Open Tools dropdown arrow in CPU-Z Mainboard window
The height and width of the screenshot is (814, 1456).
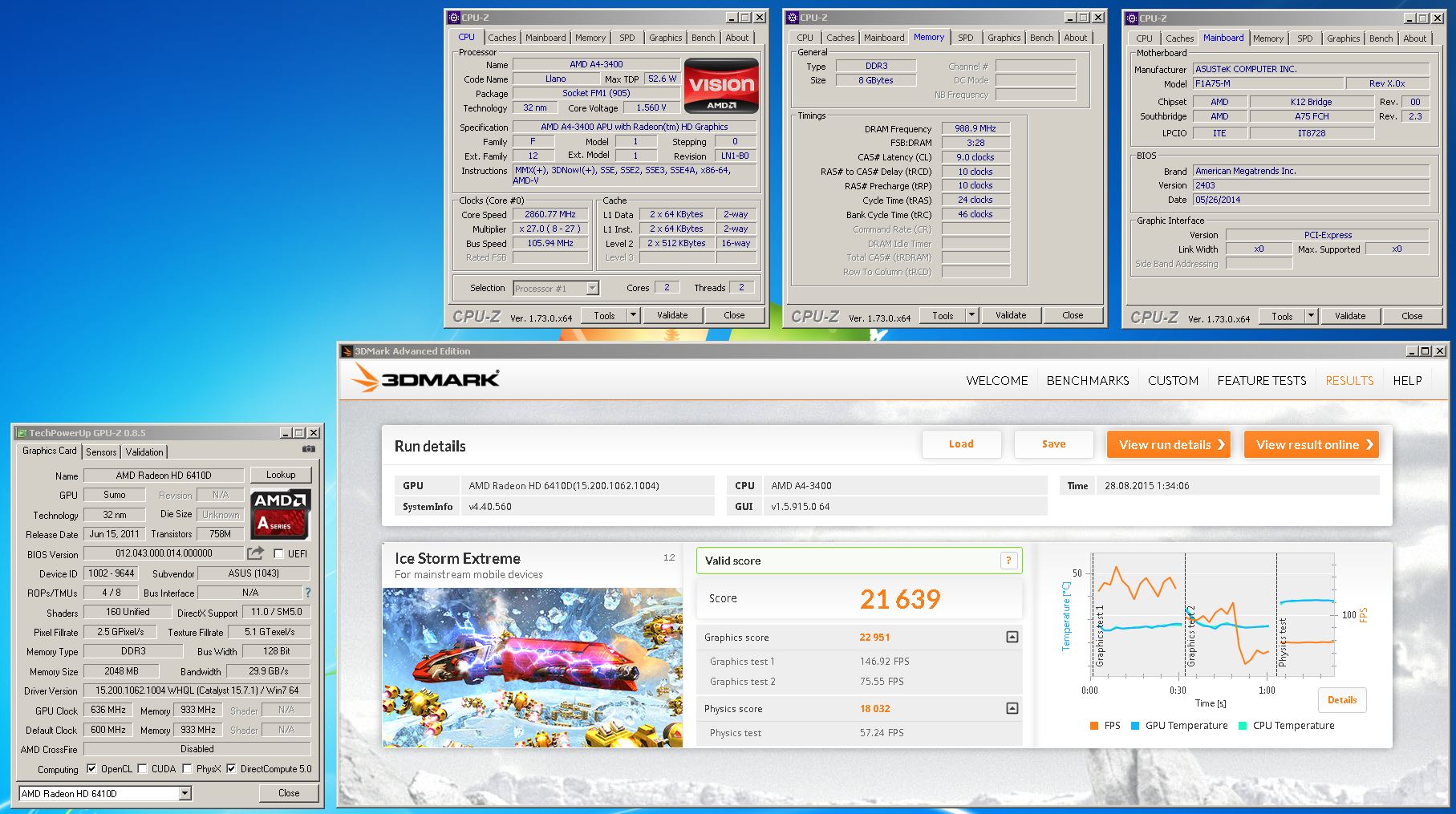[1311, 316]
